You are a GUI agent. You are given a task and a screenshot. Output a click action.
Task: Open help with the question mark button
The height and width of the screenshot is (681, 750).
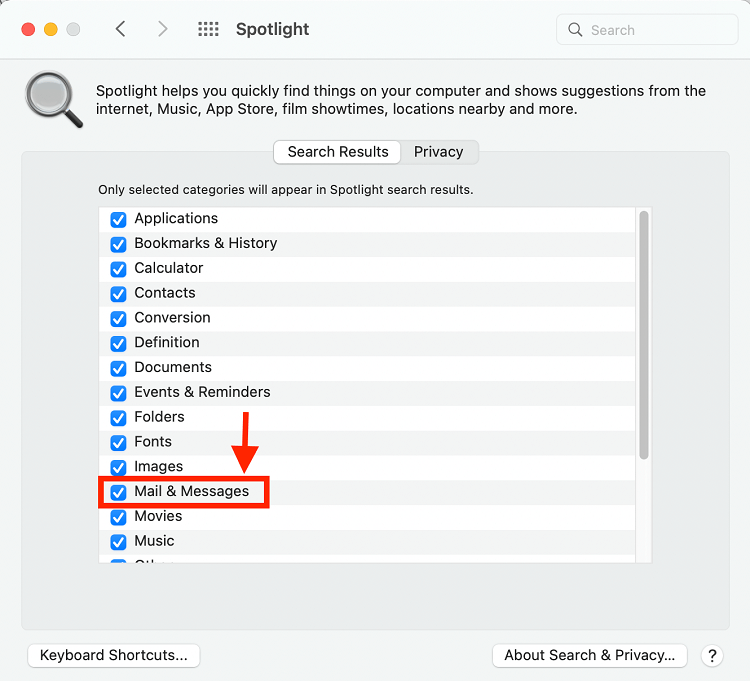[712, 656]
